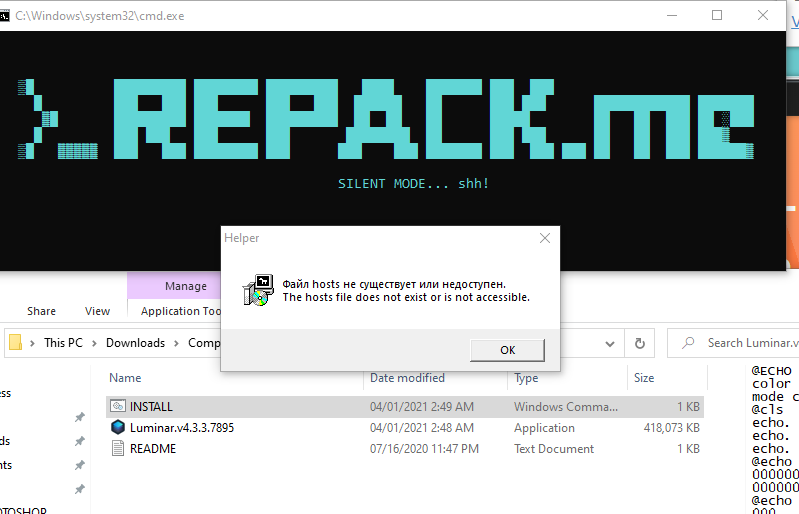
Task: Click fourth pin icon in navigation pane
Action: [79, 489]
